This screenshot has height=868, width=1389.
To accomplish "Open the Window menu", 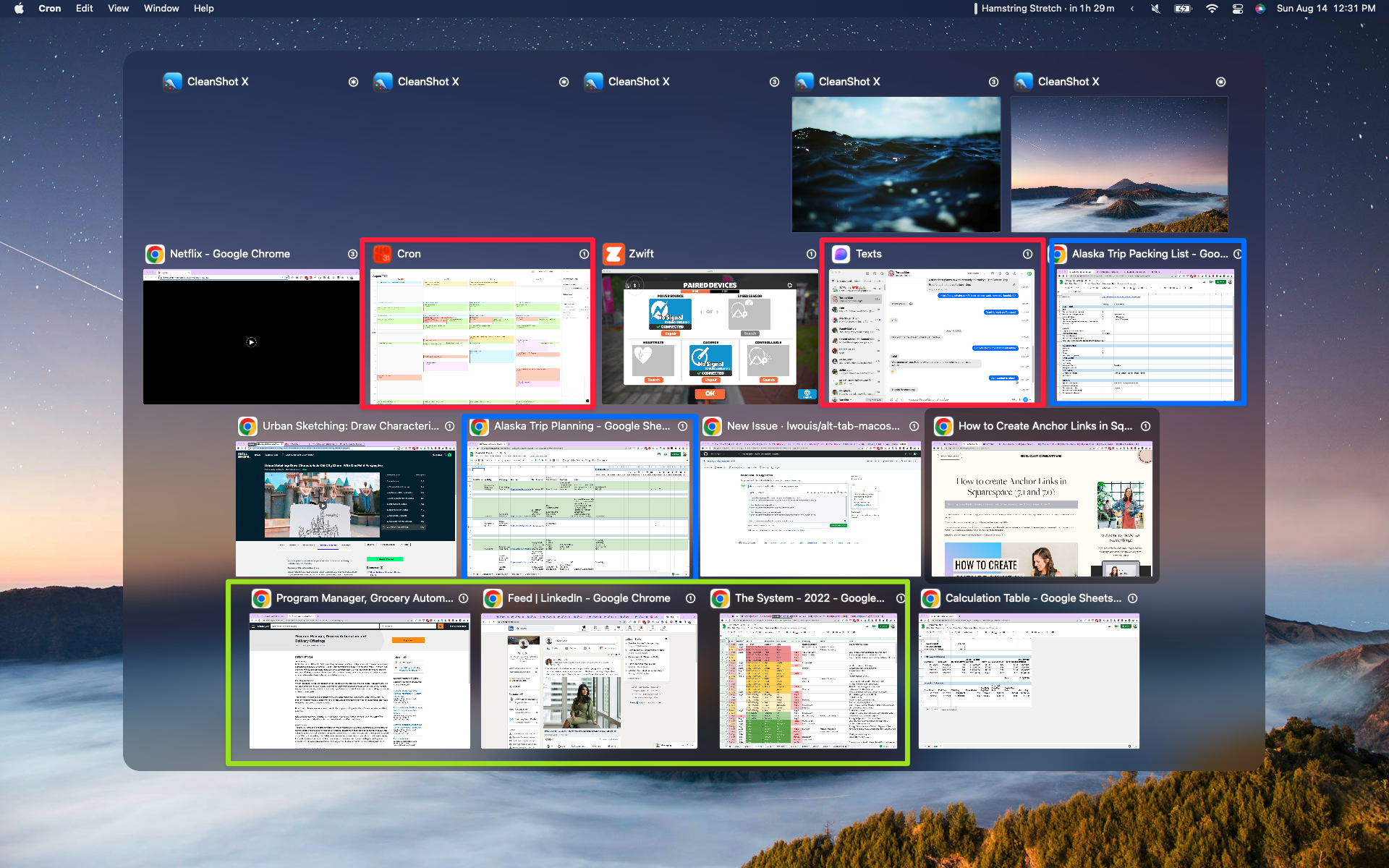I will coord(161,9).
